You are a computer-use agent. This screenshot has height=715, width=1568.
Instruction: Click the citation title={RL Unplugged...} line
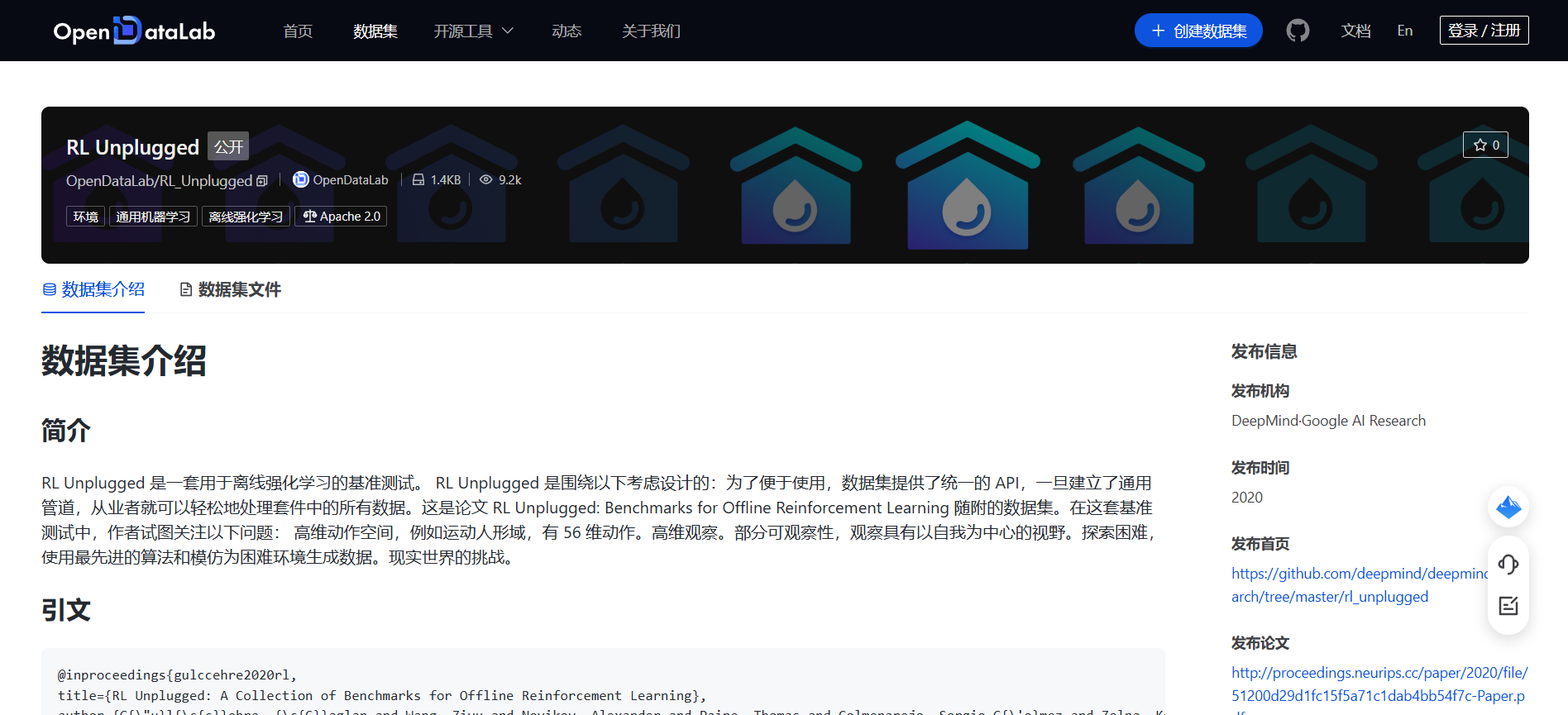click(x=382, y=696)
